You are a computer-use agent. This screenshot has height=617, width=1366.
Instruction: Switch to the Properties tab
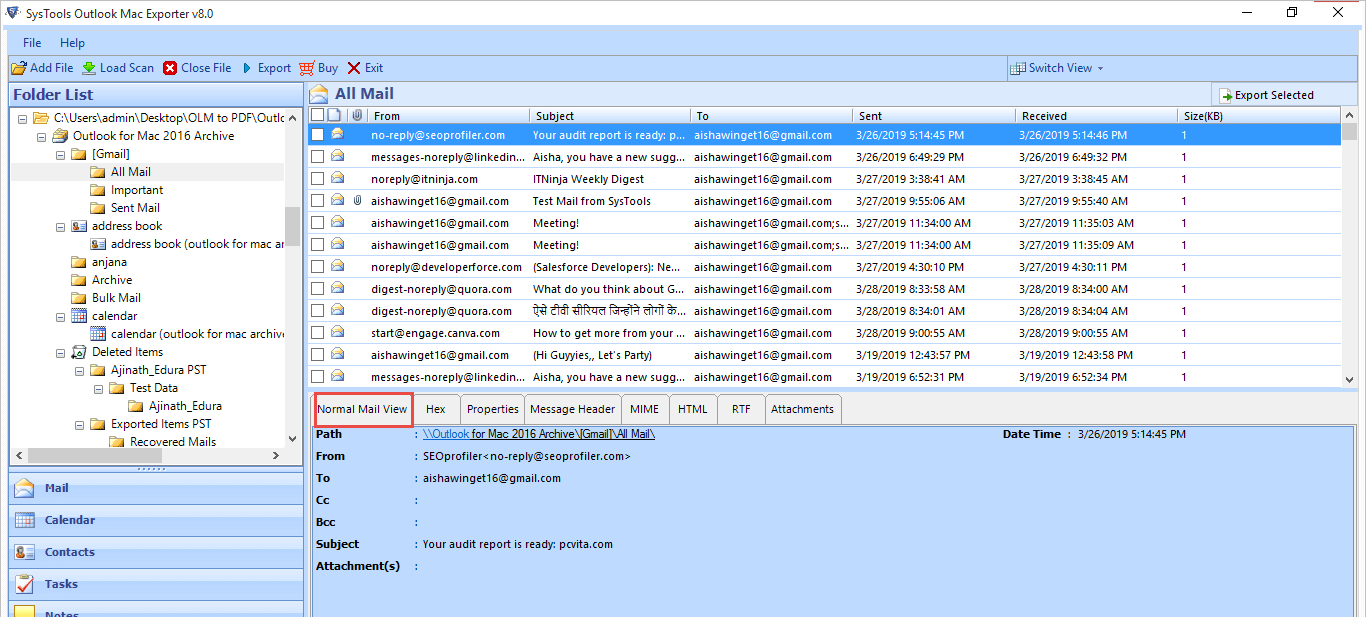pos(493,409)
